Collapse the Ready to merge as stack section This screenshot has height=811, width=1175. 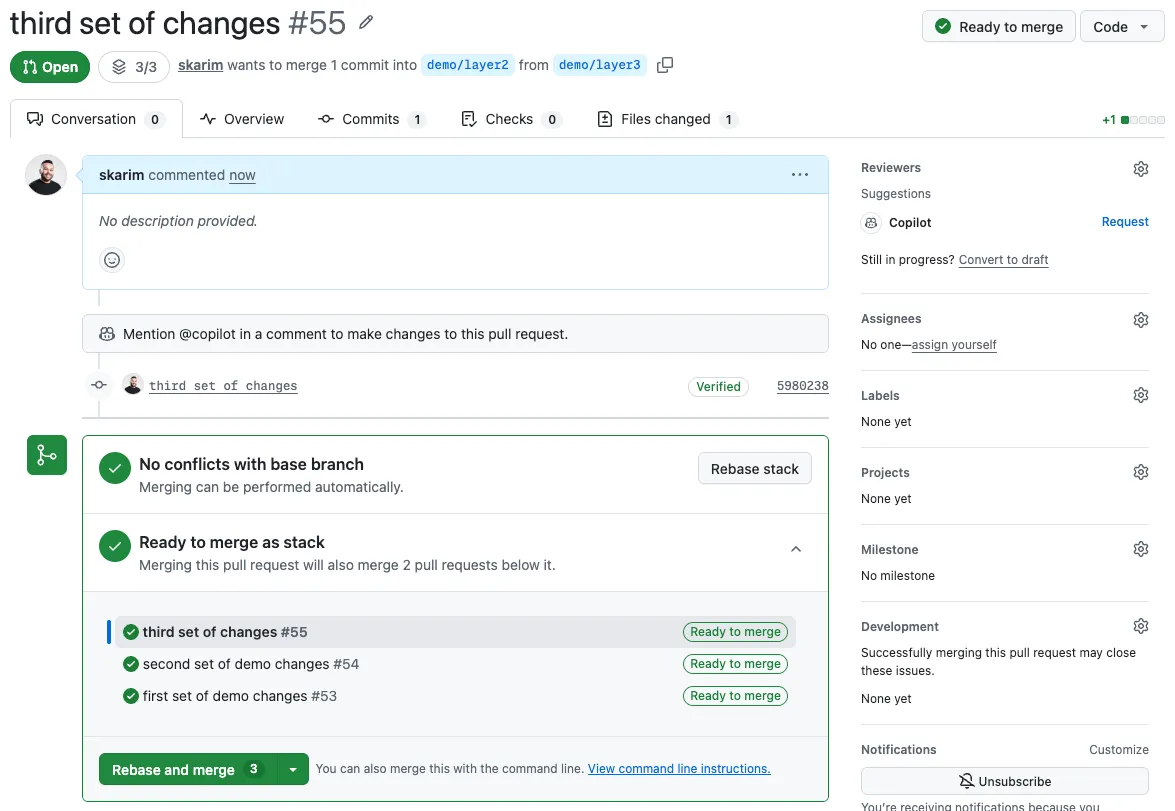795,549
